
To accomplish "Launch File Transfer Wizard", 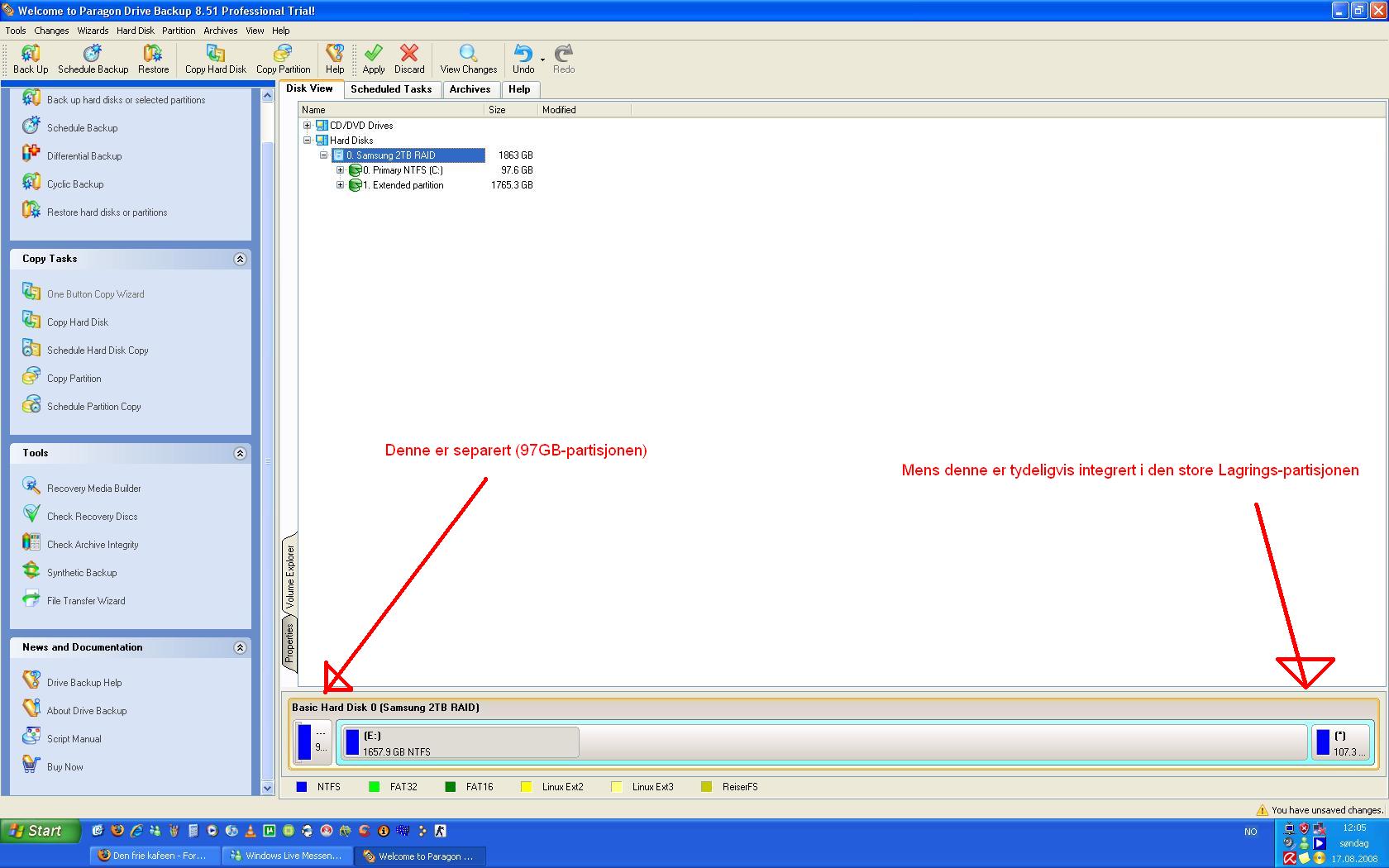I will [86, 600].
